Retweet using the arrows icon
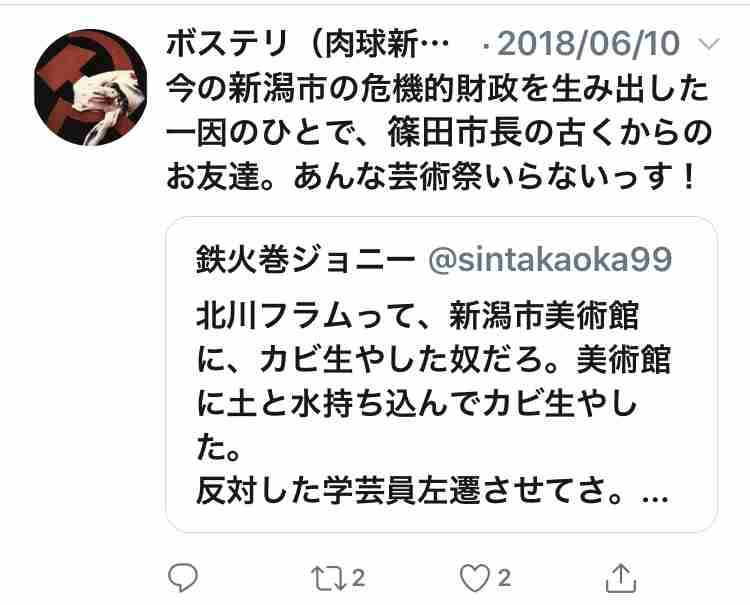The height and width of the screenshot is (605, 750). pyautogui.click(x=328, y=578)
